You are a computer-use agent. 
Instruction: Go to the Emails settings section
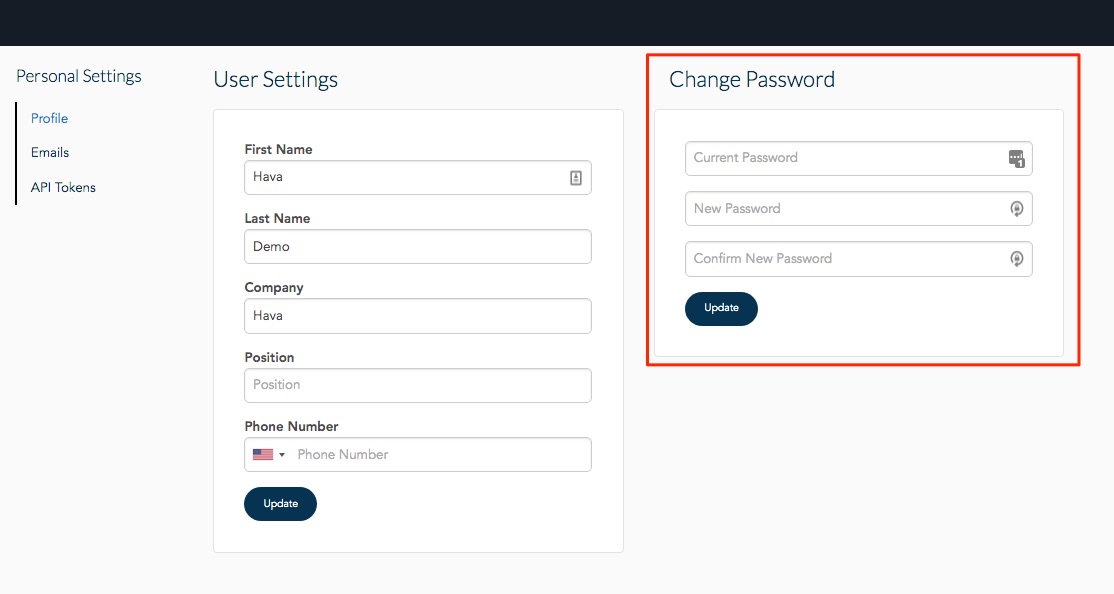point(50,152)
